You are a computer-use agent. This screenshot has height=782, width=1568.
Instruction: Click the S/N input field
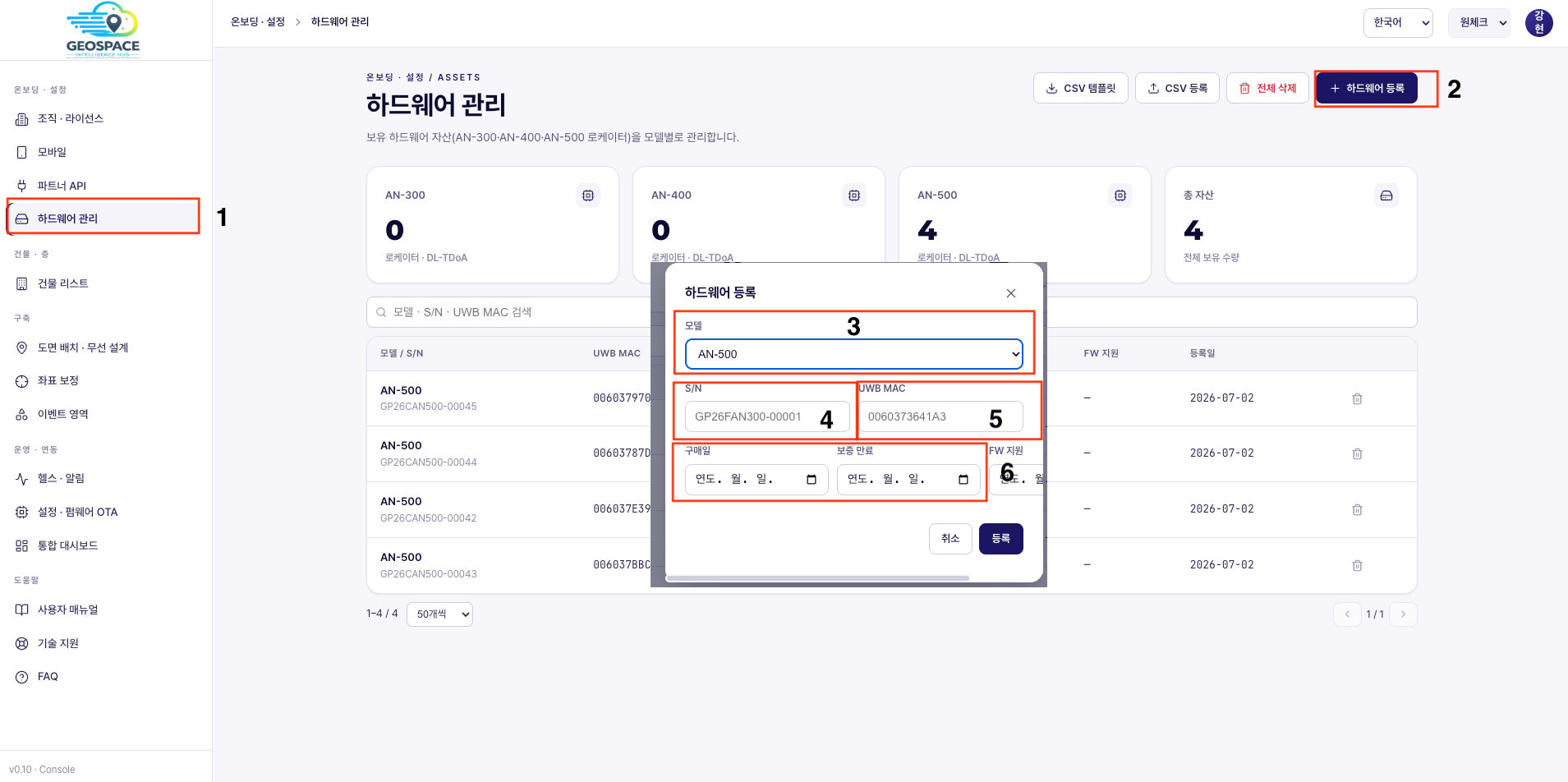(767, 416)
